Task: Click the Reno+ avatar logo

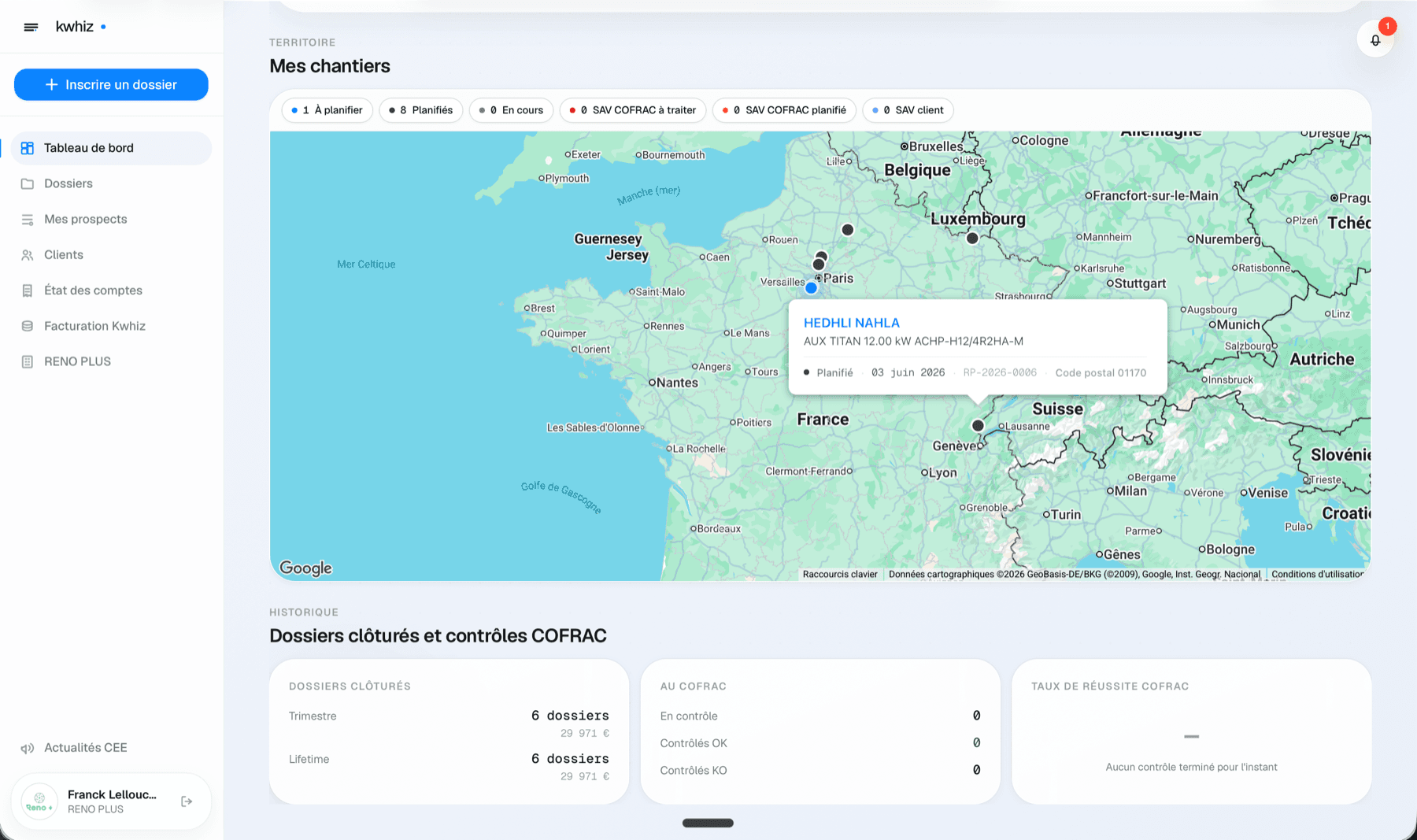Action: [x=39, y=801]
